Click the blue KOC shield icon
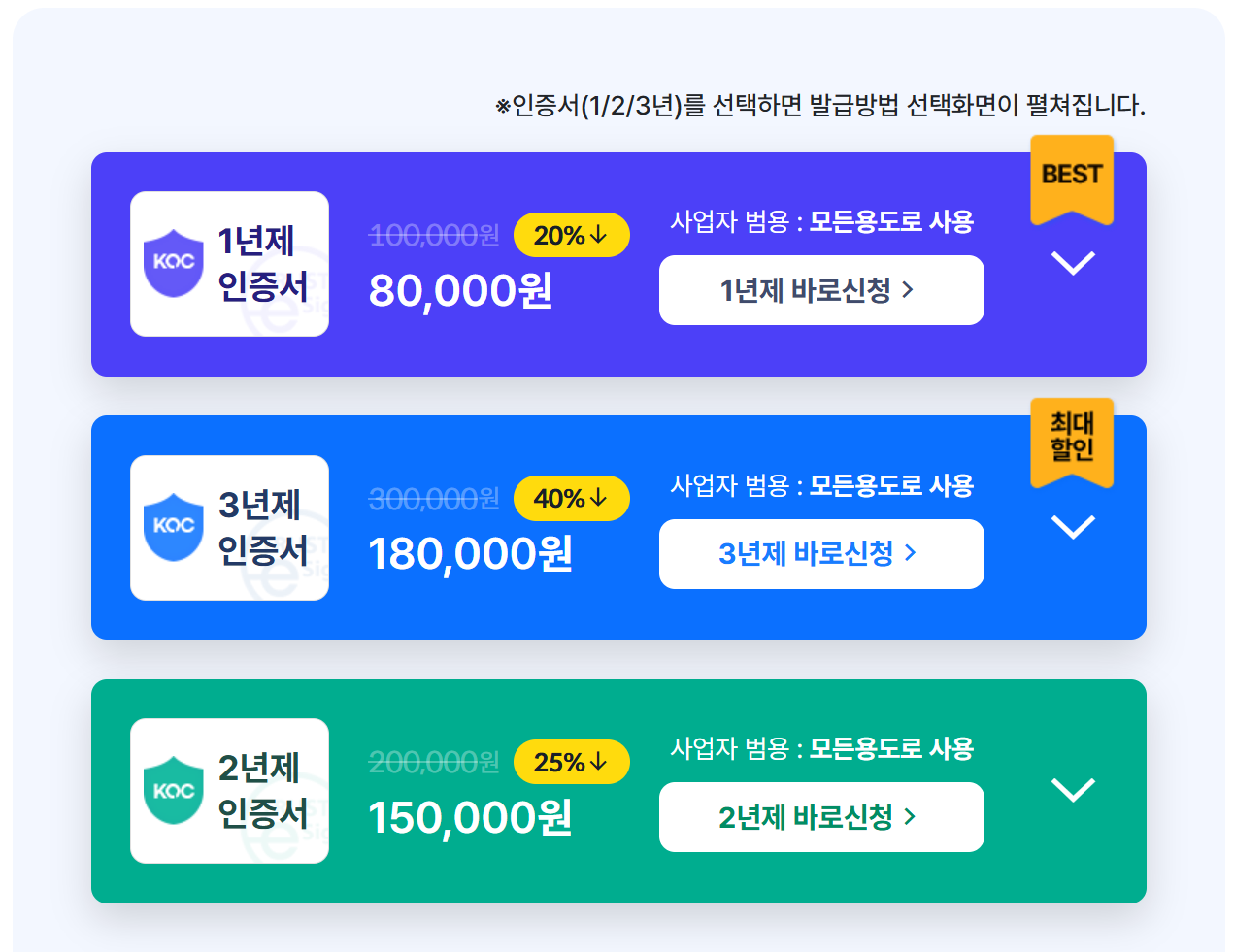The width and height of the screenshot is (1234, 952). point(174,527)
